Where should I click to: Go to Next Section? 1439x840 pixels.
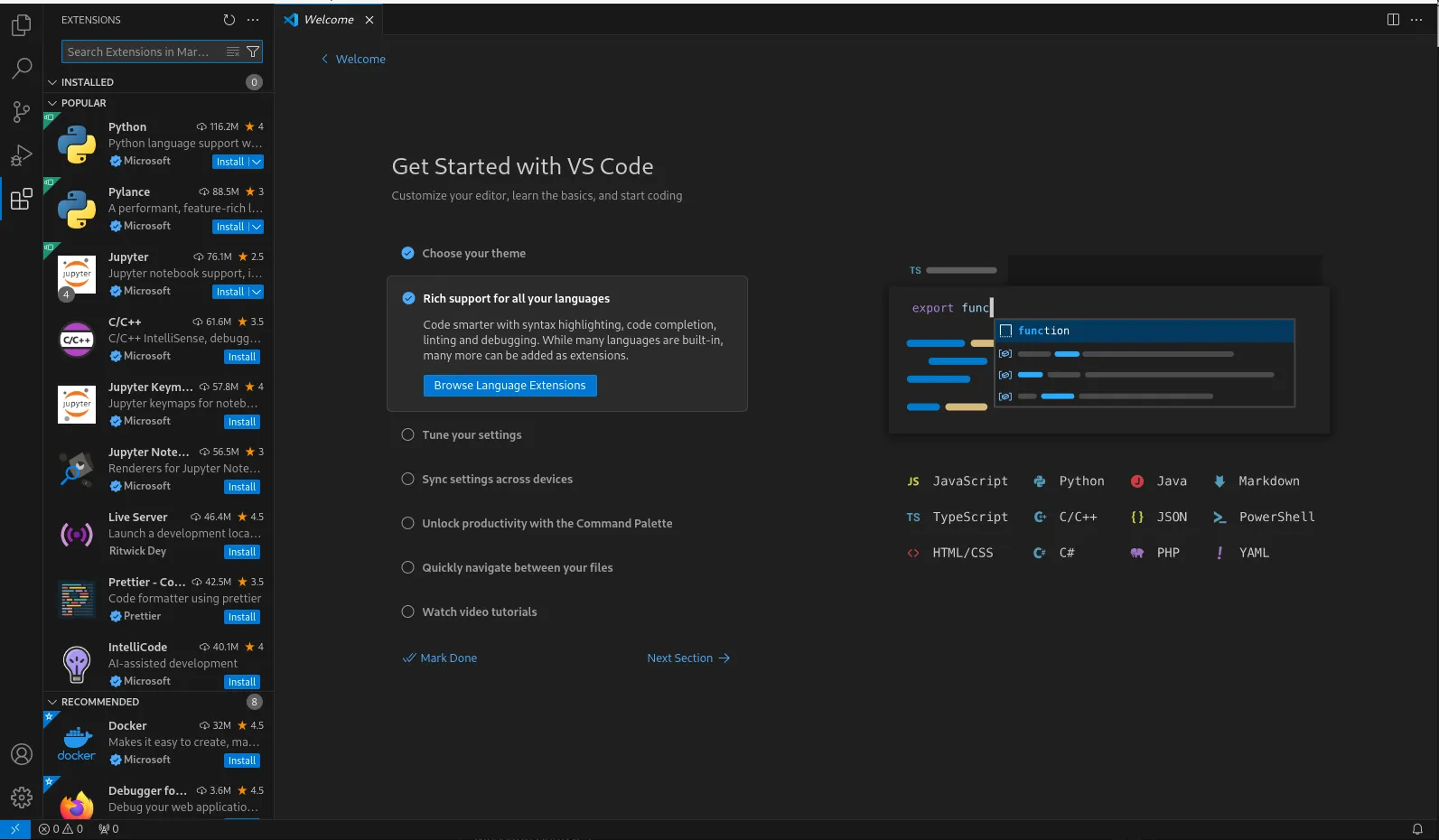click(x=688, y=658)
